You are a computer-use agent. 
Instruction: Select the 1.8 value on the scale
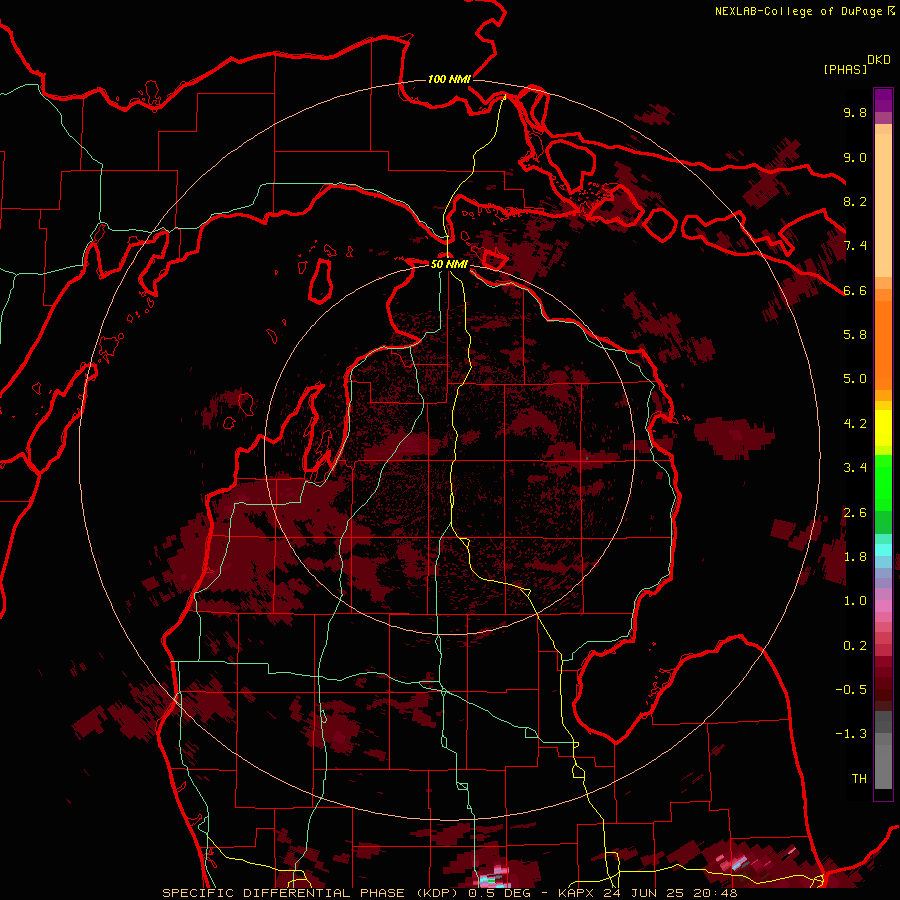tap(855, 557)
